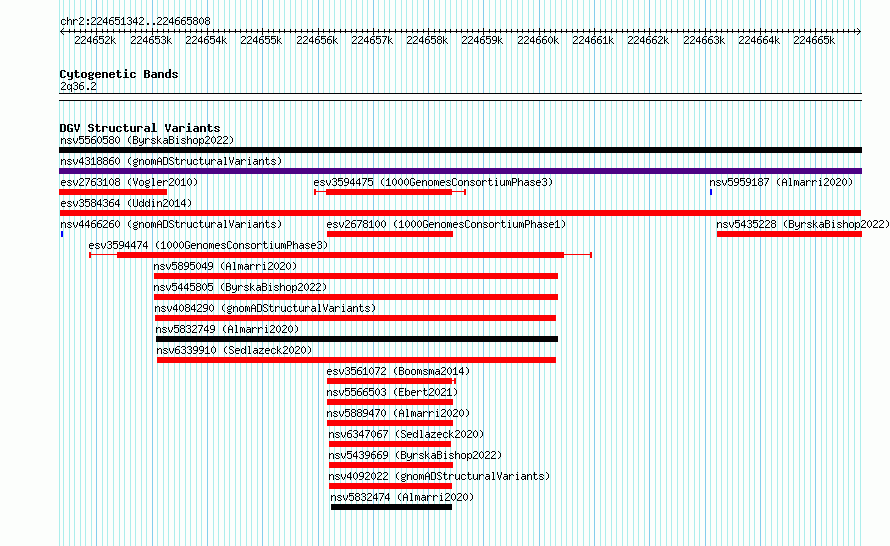Select the red bar under nsv5445805

pyautogui.click(x=356, y=297)
